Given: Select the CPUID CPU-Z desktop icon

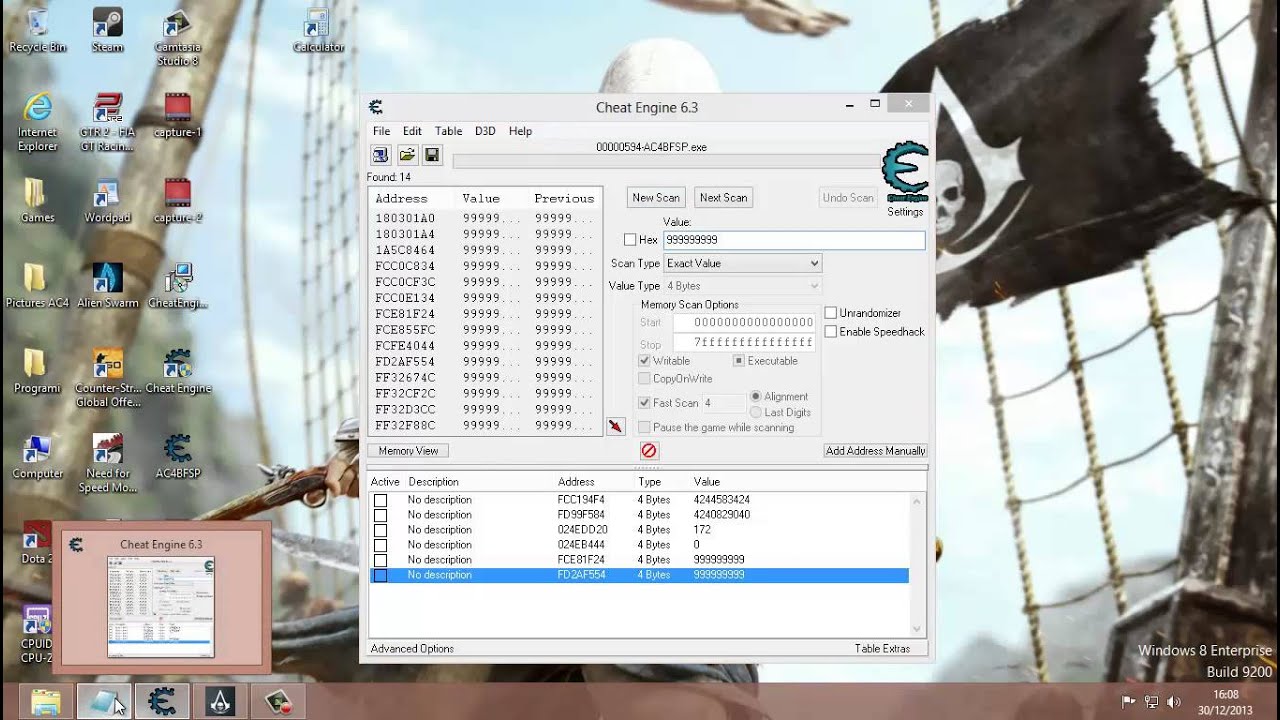Looking at the screenshot, I should (37, 634).
